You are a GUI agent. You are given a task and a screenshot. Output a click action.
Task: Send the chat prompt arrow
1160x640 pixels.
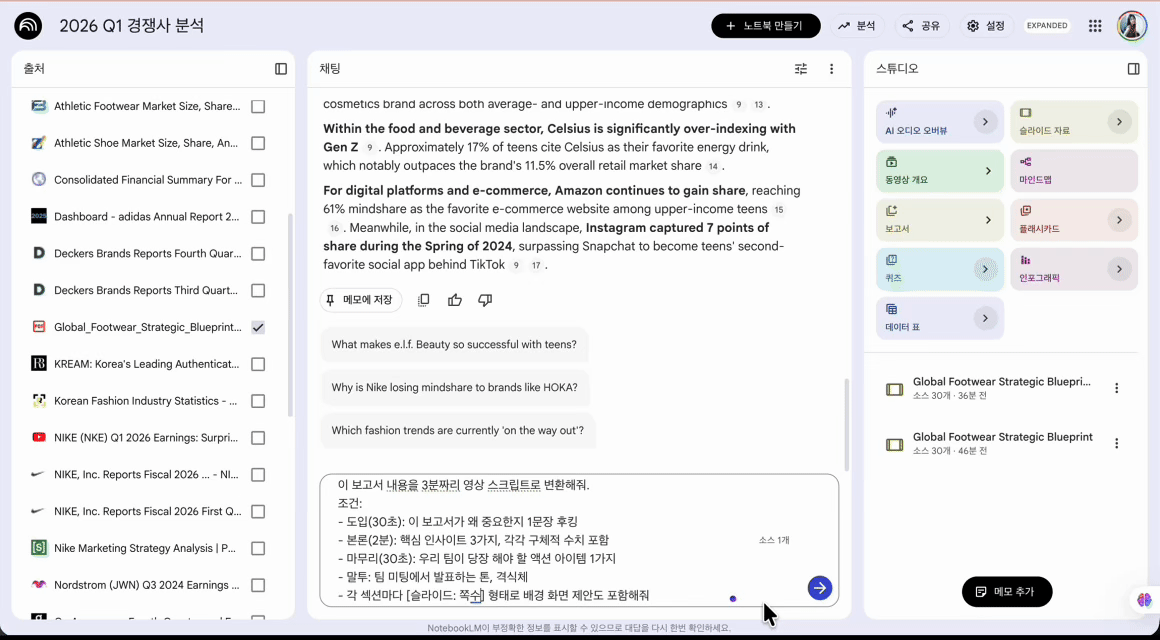coord(820,588)
